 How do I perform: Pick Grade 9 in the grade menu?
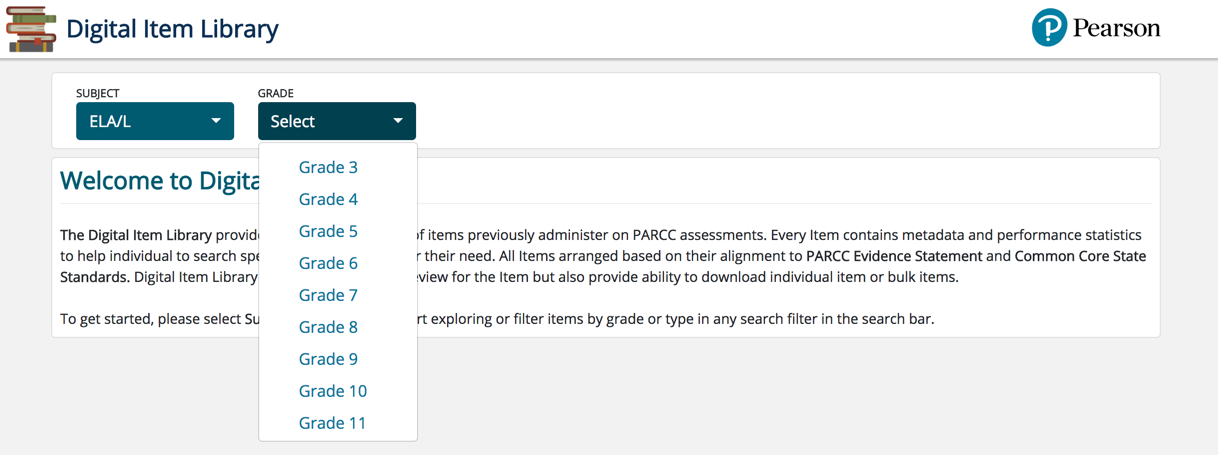pos(328,359)
